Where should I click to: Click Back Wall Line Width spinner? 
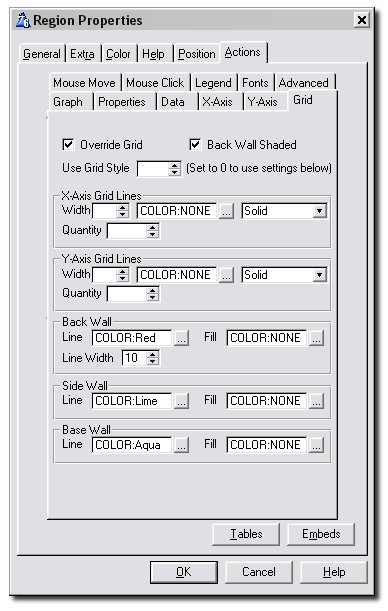point(153,358)
